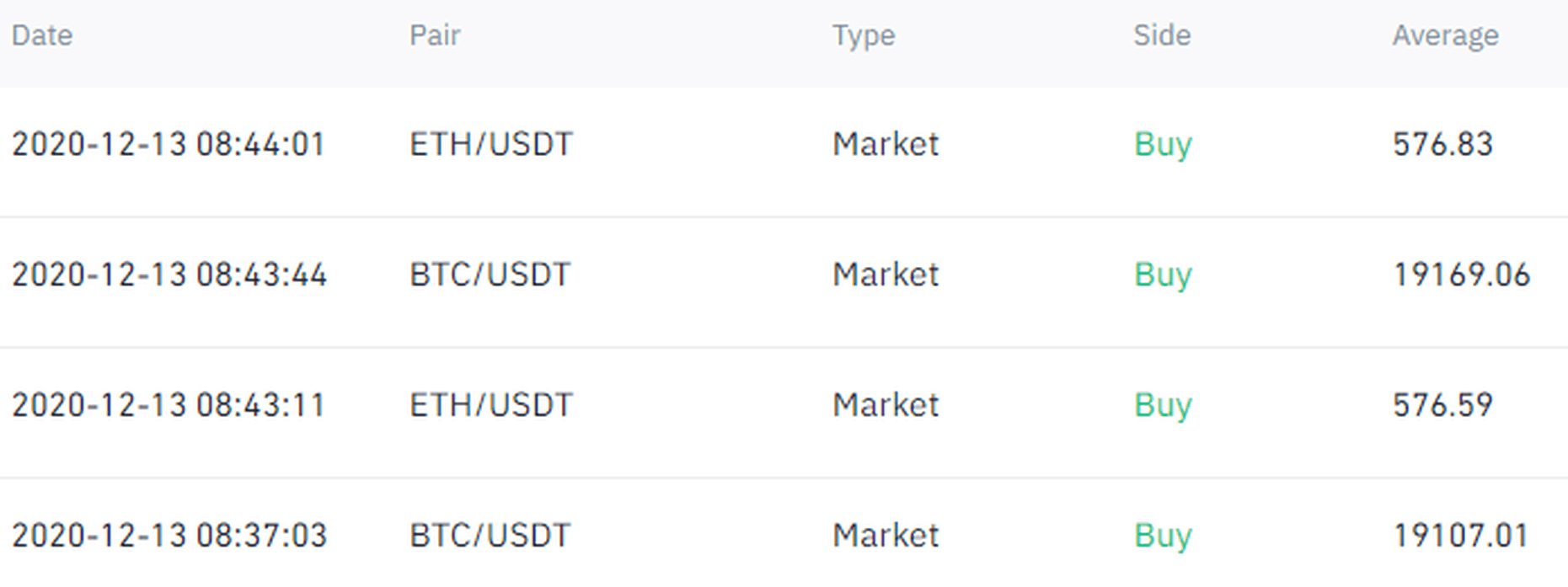Screen dimensions: 1568x587
Task: Click BTC/USDT pair in the 08:43:44 row
Action: point(490,275)
